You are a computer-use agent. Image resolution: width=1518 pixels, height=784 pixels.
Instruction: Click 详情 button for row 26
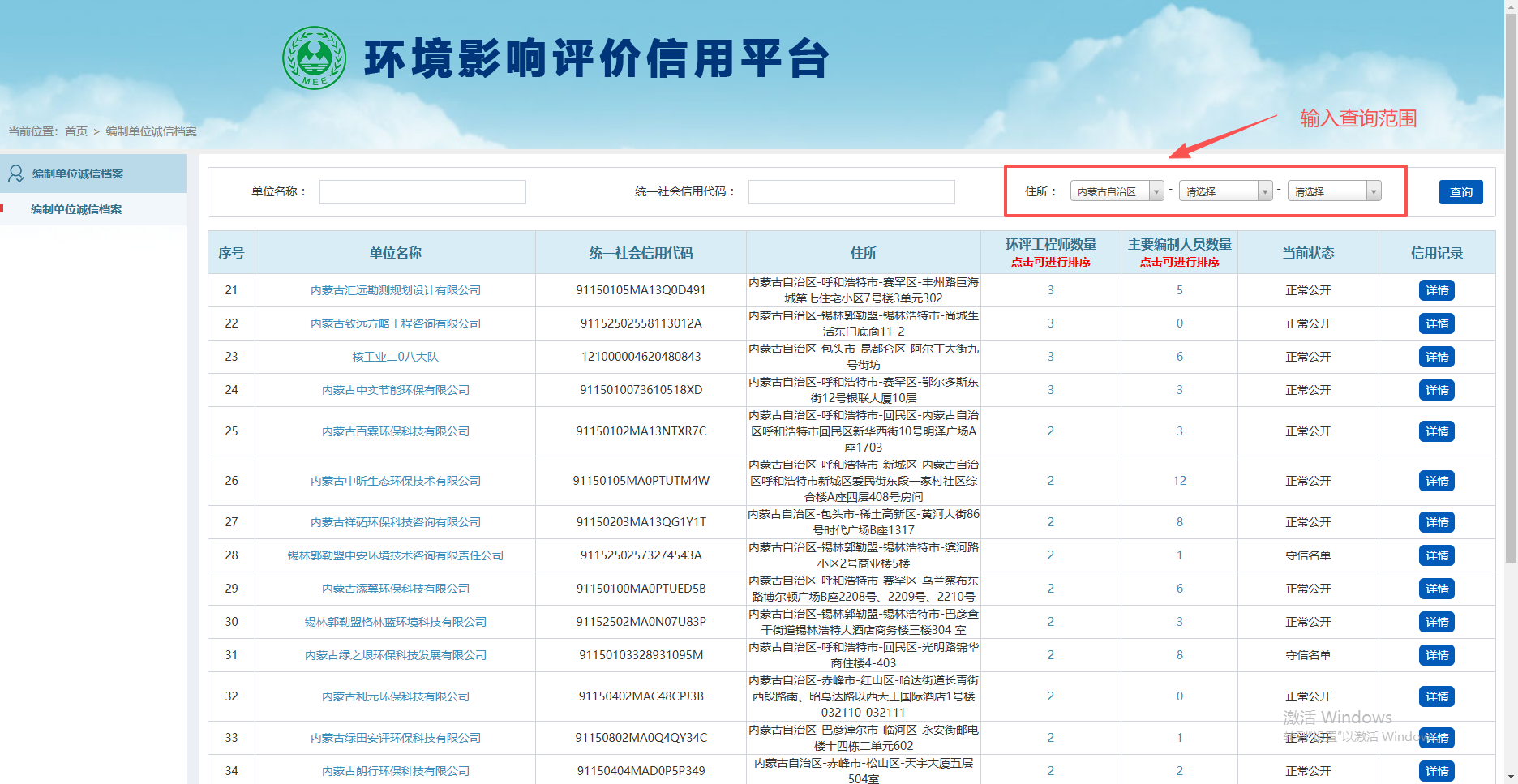coord(1436,481)
